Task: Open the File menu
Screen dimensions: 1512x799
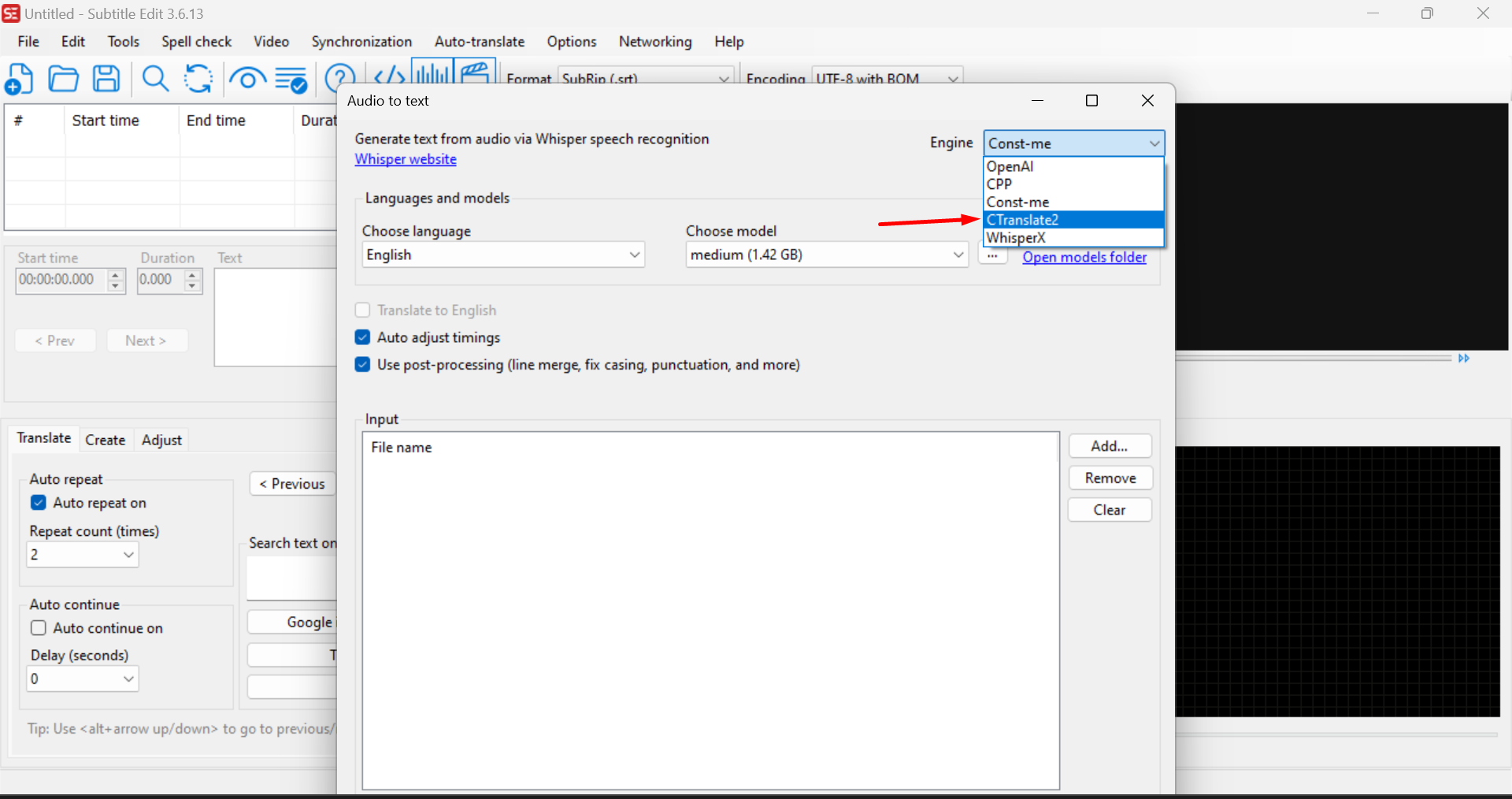Action: tap(28, 42)
